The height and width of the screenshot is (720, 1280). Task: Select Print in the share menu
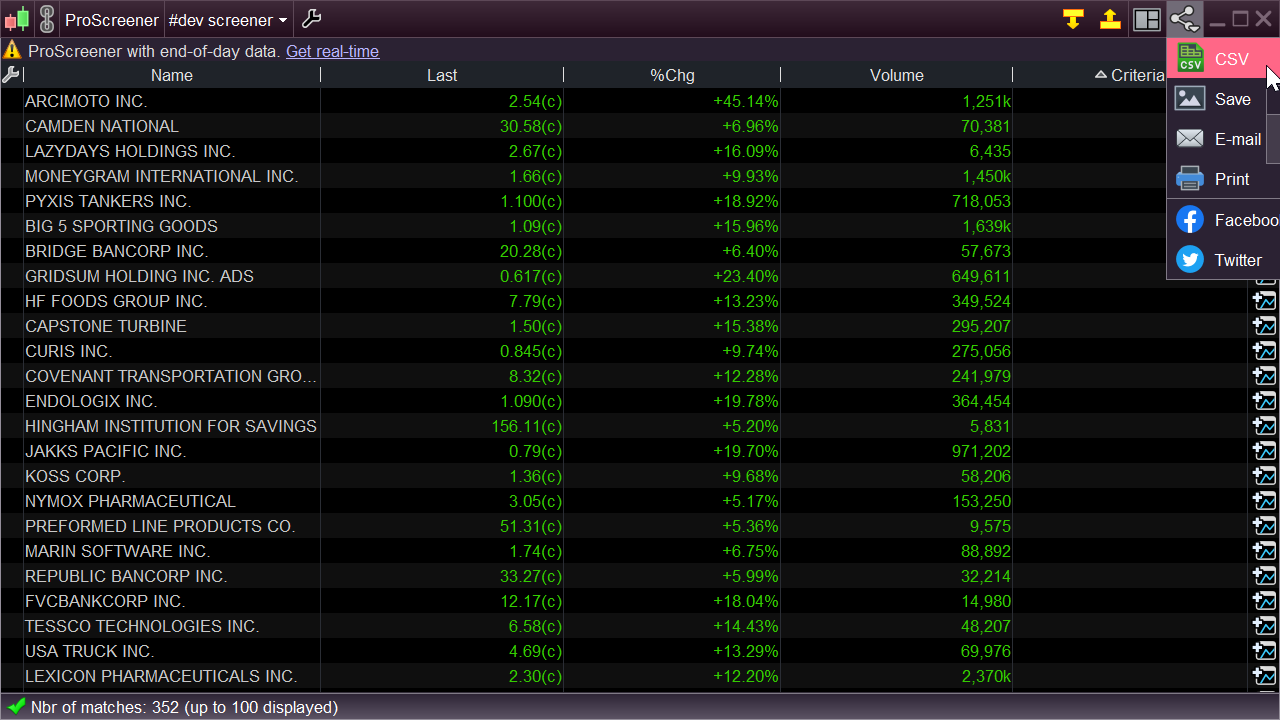(x=1223, y=179)
